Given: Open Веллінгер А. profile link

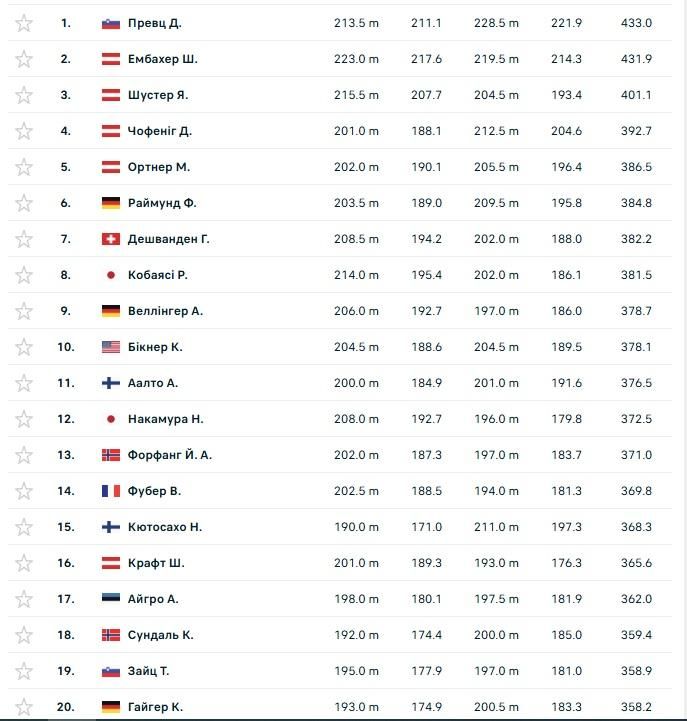Looking at the screenshot, I should (x=165, y=311).
